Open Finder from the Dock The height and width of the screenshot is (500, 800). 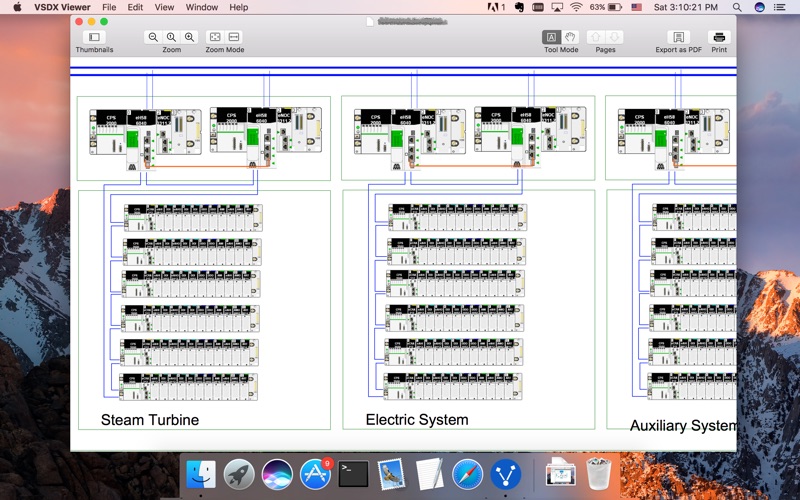click(201, 474)
